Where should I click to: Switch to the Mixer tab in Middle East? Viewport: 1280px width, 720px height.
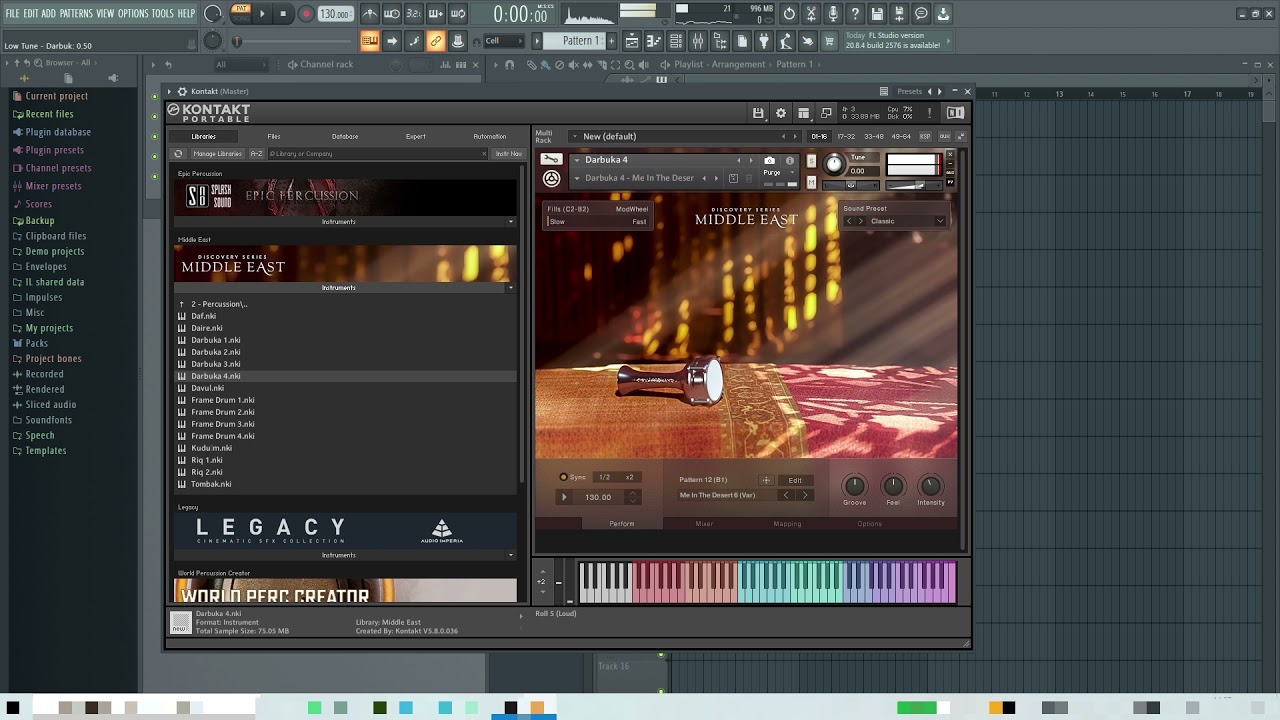pos(704,524)
